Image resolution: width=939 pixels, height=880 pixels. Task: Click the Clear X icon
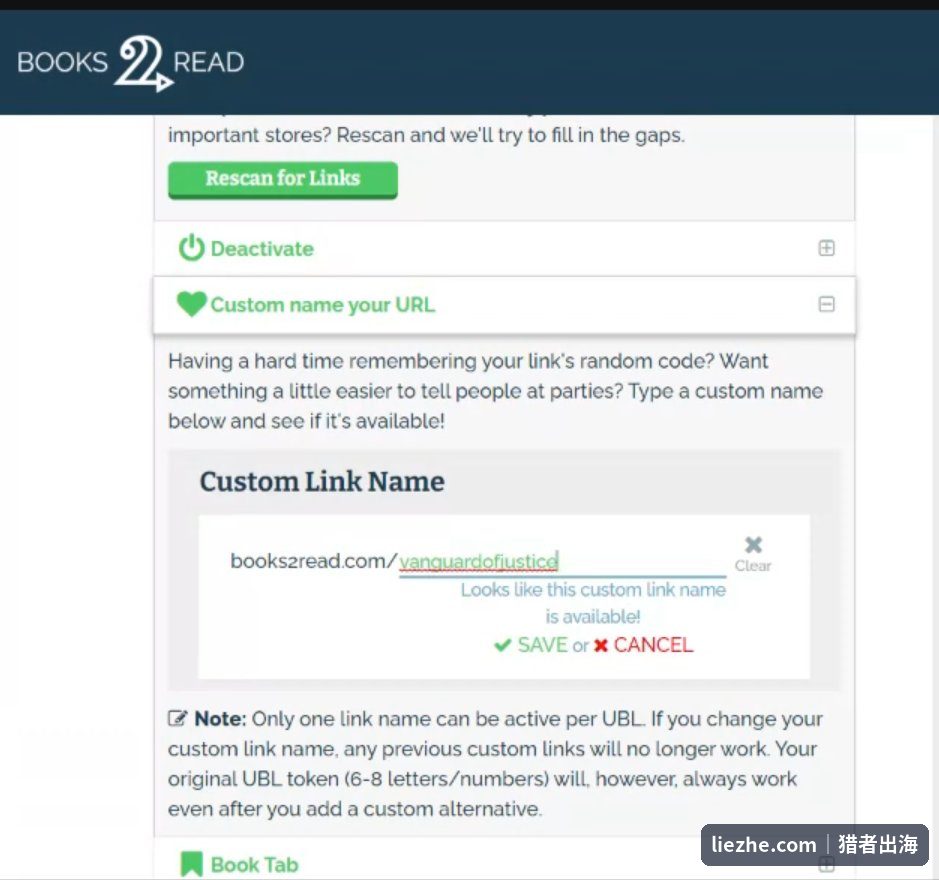coord(753,545)
